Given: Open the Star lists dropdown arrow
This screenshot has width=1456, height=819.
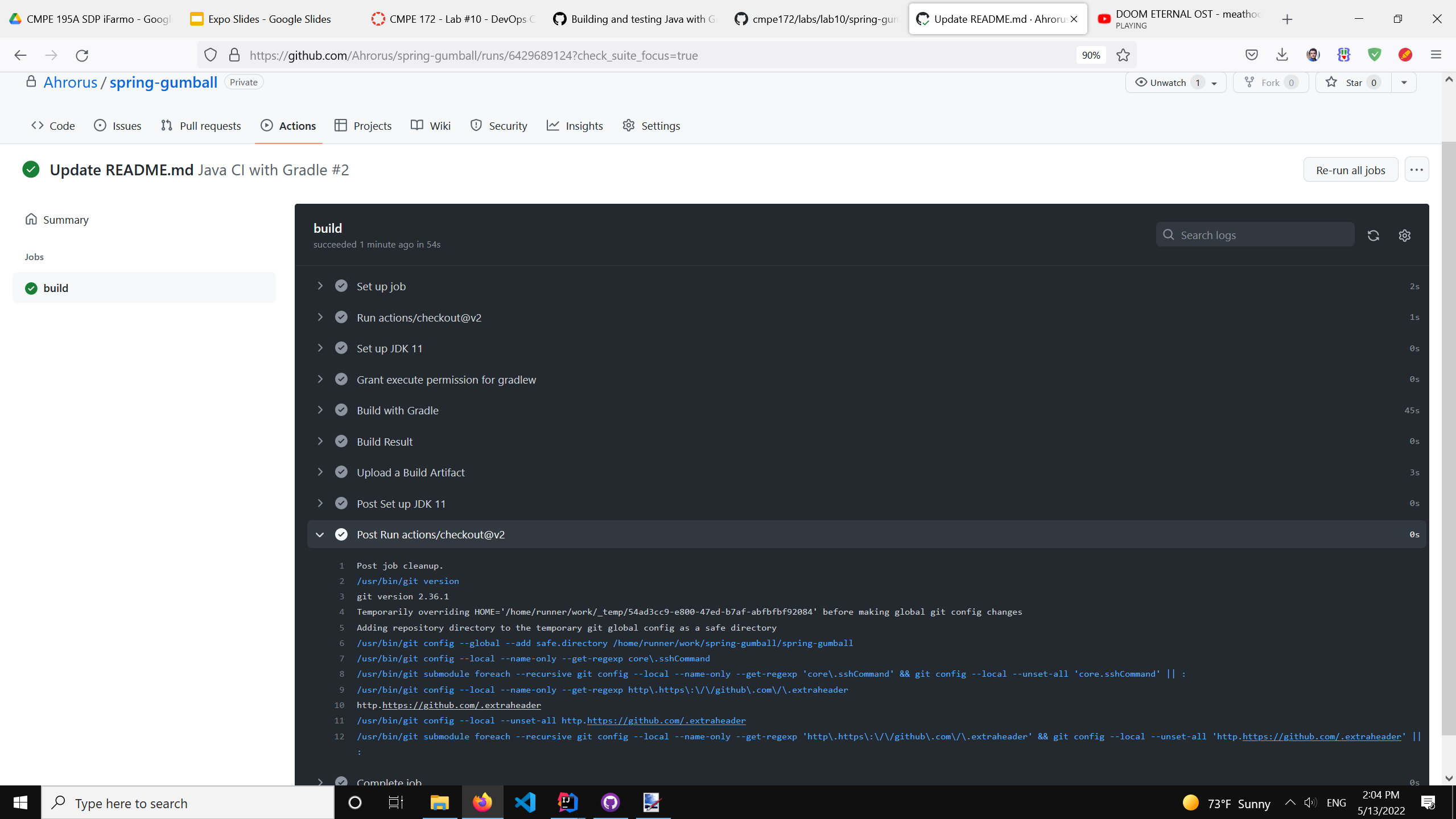Looking at the screenshot, I should (x=1404, y=83).
